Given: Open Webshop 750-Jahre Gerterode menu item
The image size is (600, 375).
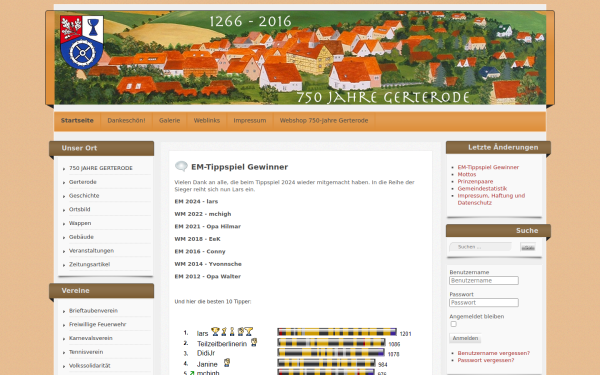Looking at the screenshot, I should (324, 121).
